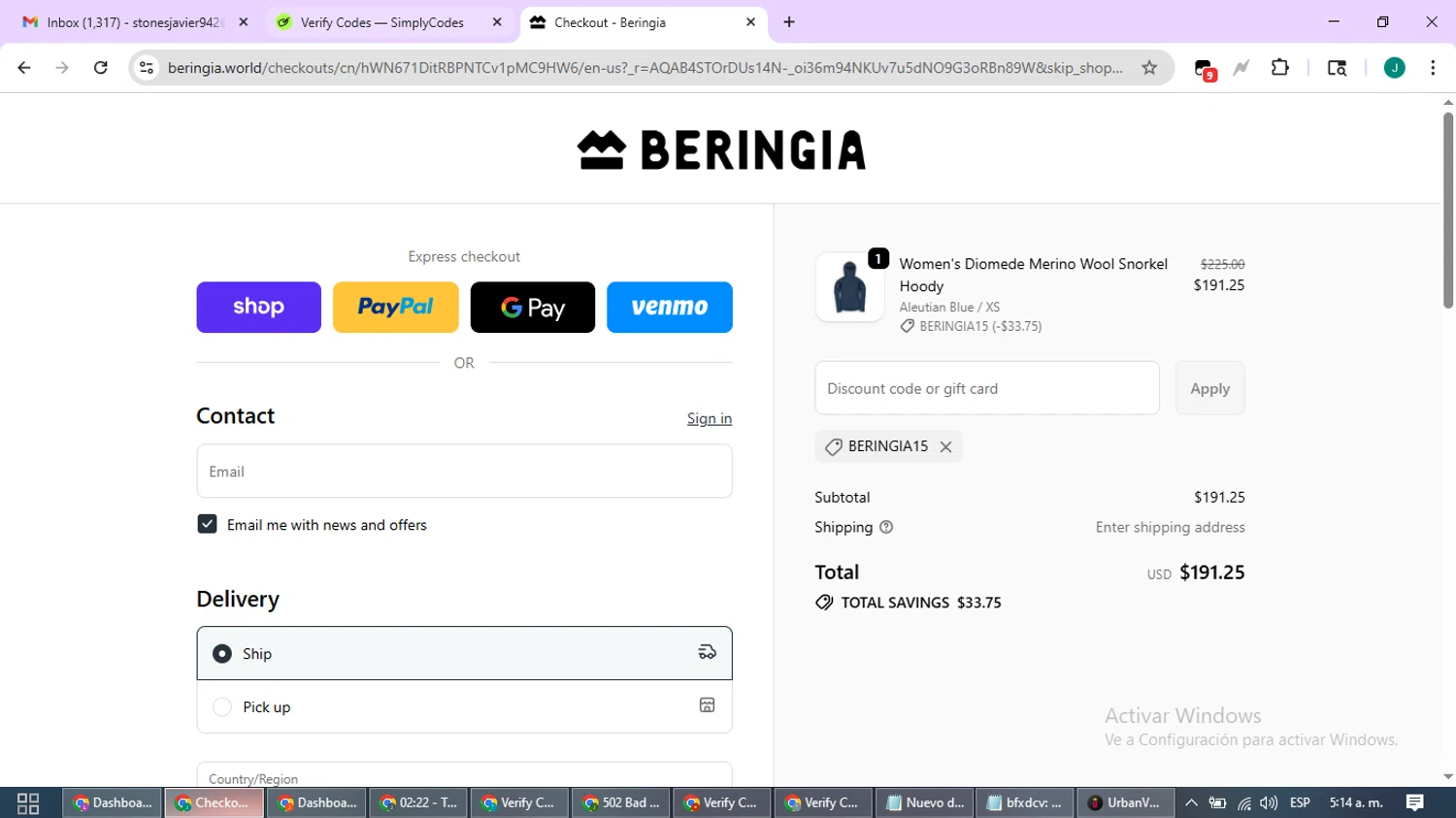Open the volume tray icon
Image resolution: width=1456 pixels, height=818 pixels.
pyautogui.click(x=1268, y=802)
